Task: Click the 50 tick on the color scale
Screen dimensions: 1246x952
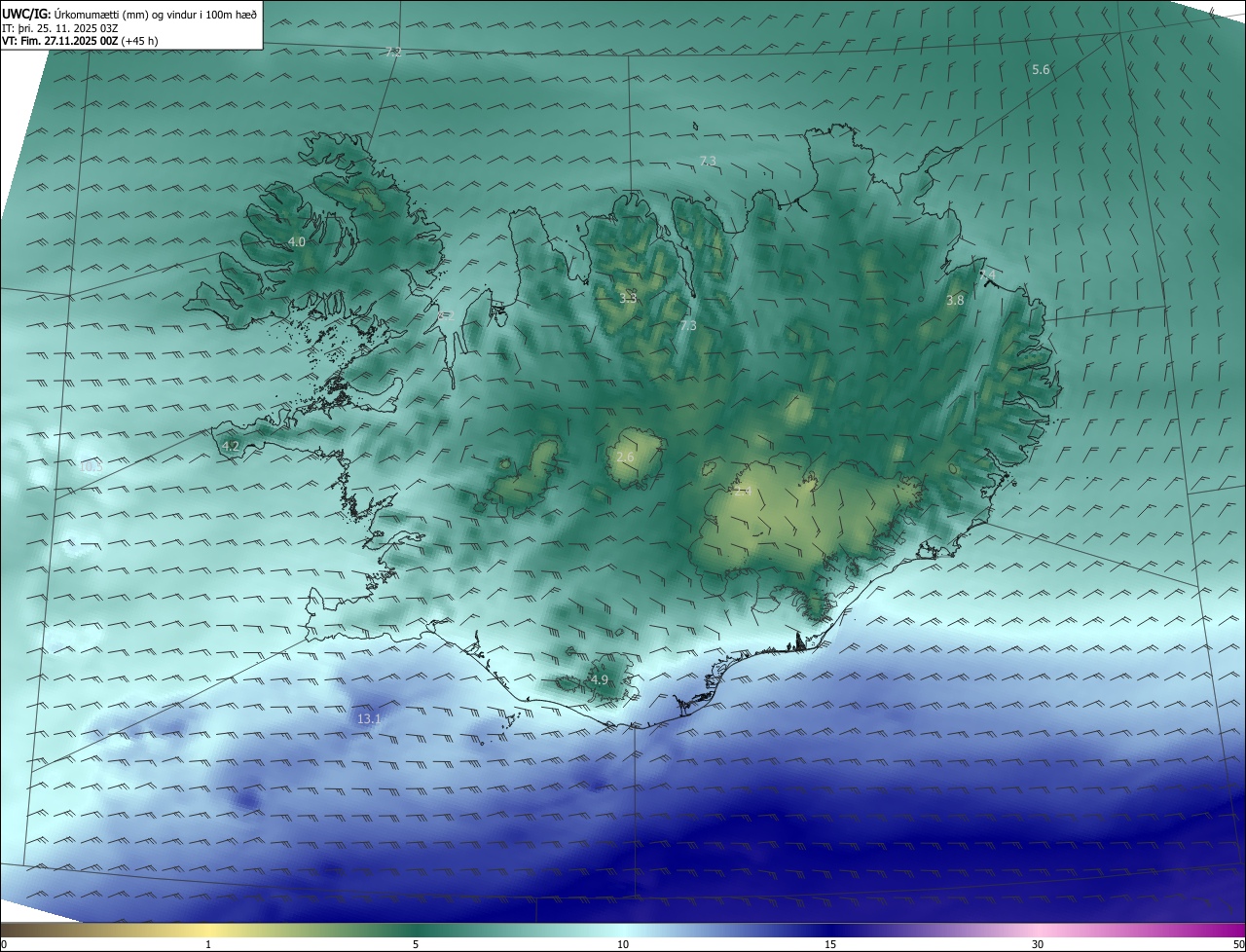Action: (x=1239, y=944)
